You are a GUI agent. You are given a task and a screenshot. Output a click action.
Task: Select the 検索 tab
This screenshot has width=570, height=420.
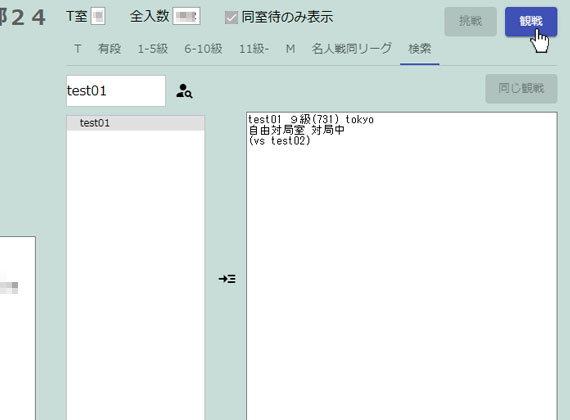[x=420, y=49]
